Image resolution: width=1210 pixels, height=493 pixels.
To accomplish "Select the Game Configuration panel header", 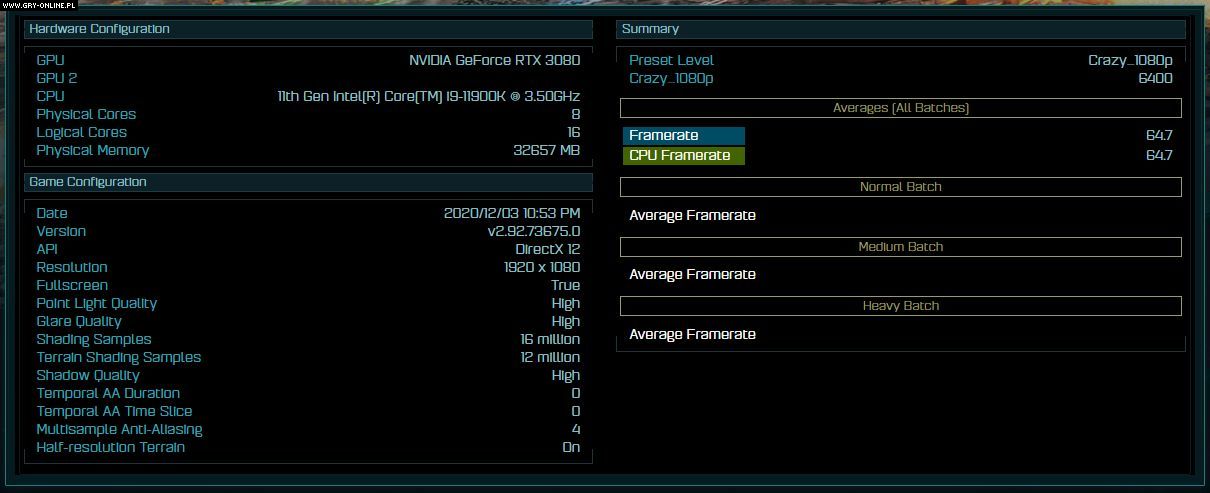I will [308, 182].
